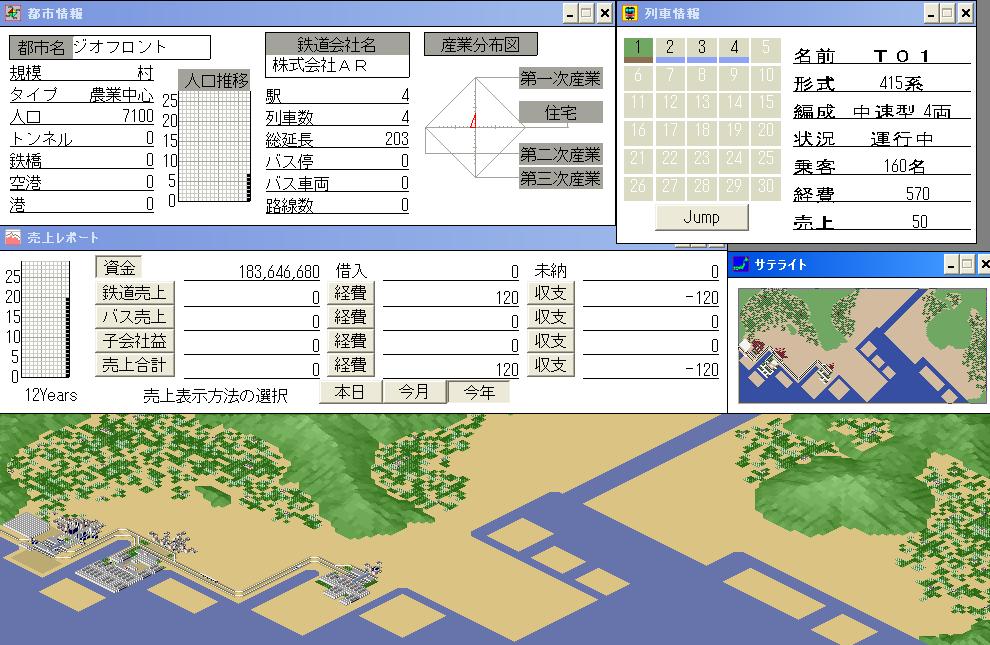This screenshot has height=645, width=990.
Task: Click the 編成 value 中速型 4両
Action: (902, 111)
